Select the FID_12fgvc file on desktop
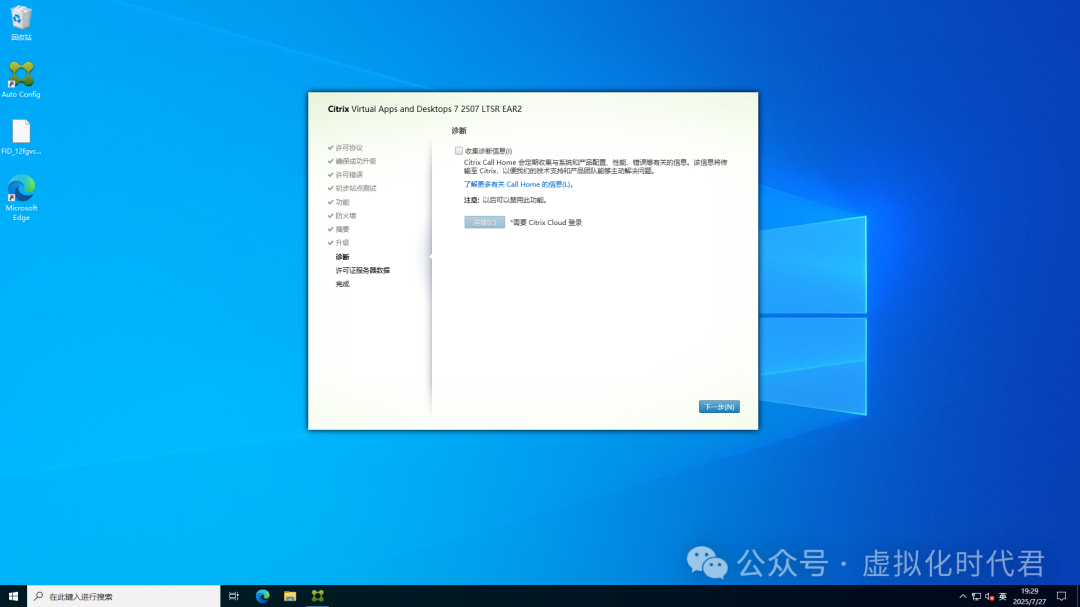This screenshot has height=607, width=1080. (21, 137)
